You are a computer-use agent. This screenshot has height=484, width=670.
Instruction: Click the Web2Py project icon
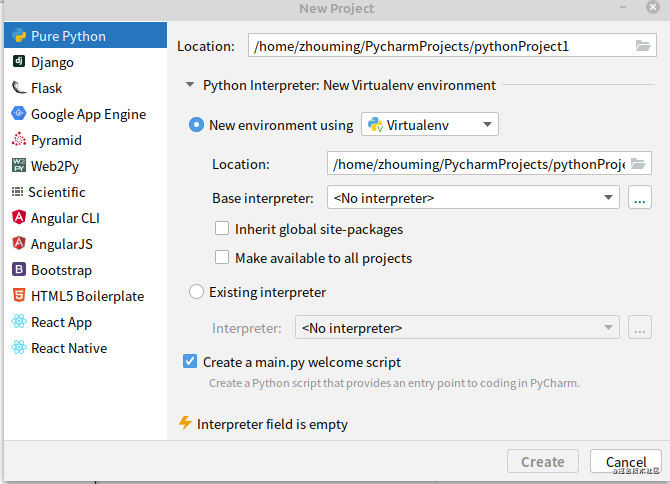(19, 166)
